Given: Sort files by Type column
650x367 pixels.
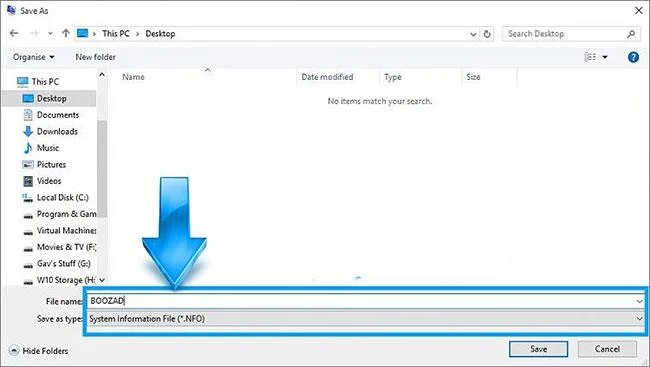Looking at the screenshot, I should 393,77.
